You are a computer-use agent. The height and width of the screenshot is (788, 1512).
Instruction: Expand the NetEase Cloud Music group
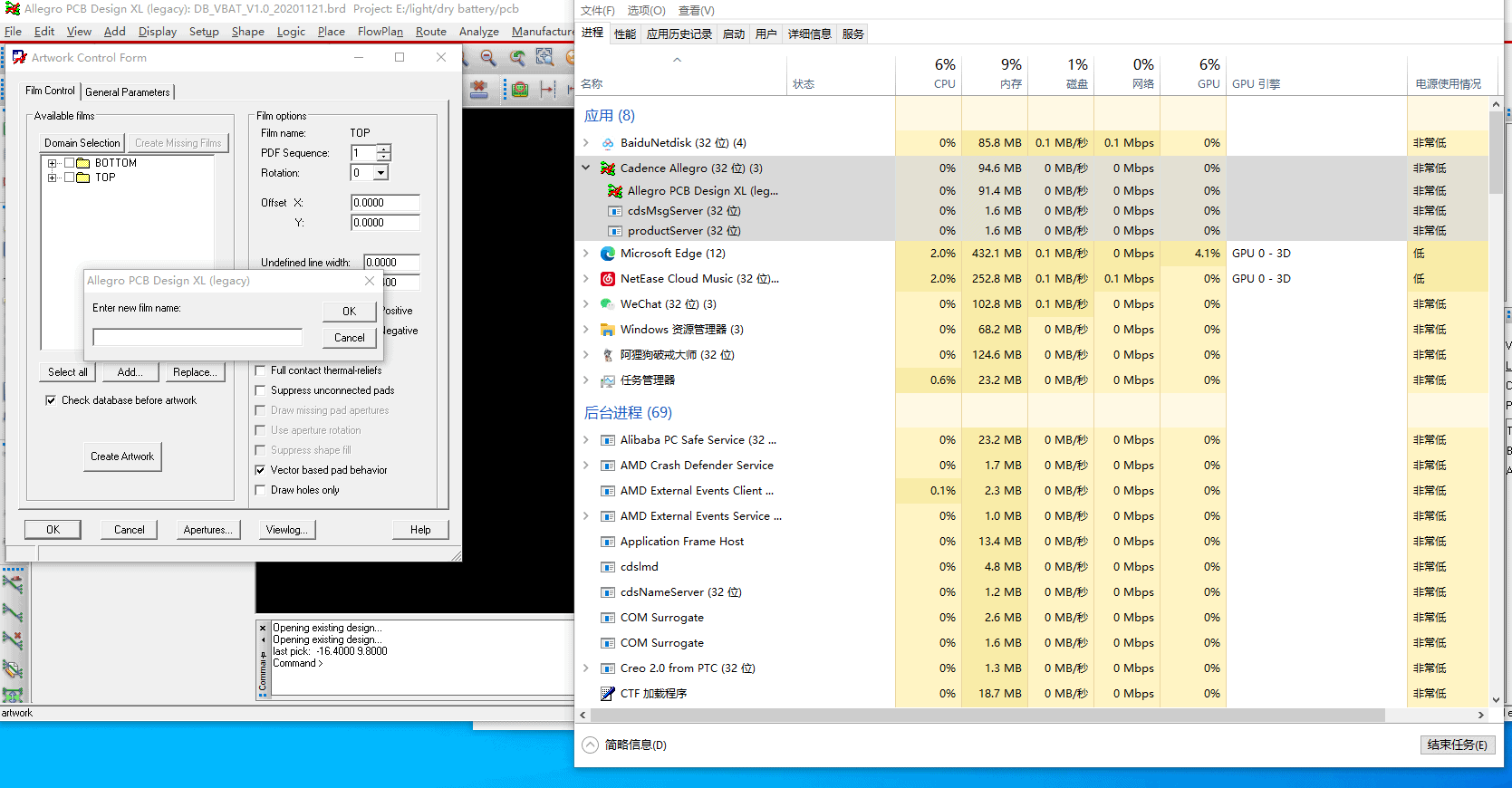pyautogui.click(x=586, y=279)
